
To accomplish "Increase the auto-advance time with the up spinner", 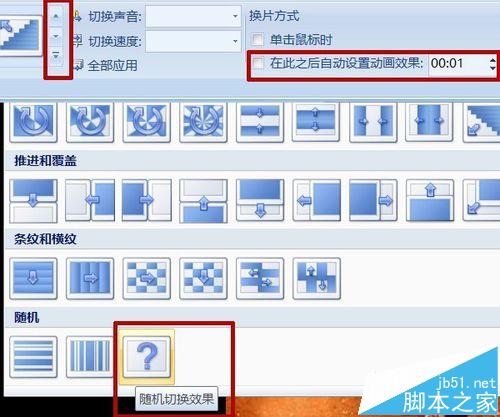I will point(493,60).
